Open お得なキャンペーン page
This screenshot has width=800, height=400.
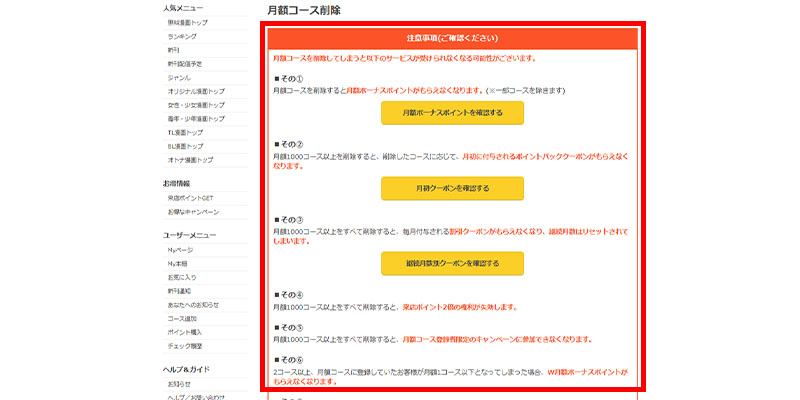pyautogui.click(x=194, y=212)
